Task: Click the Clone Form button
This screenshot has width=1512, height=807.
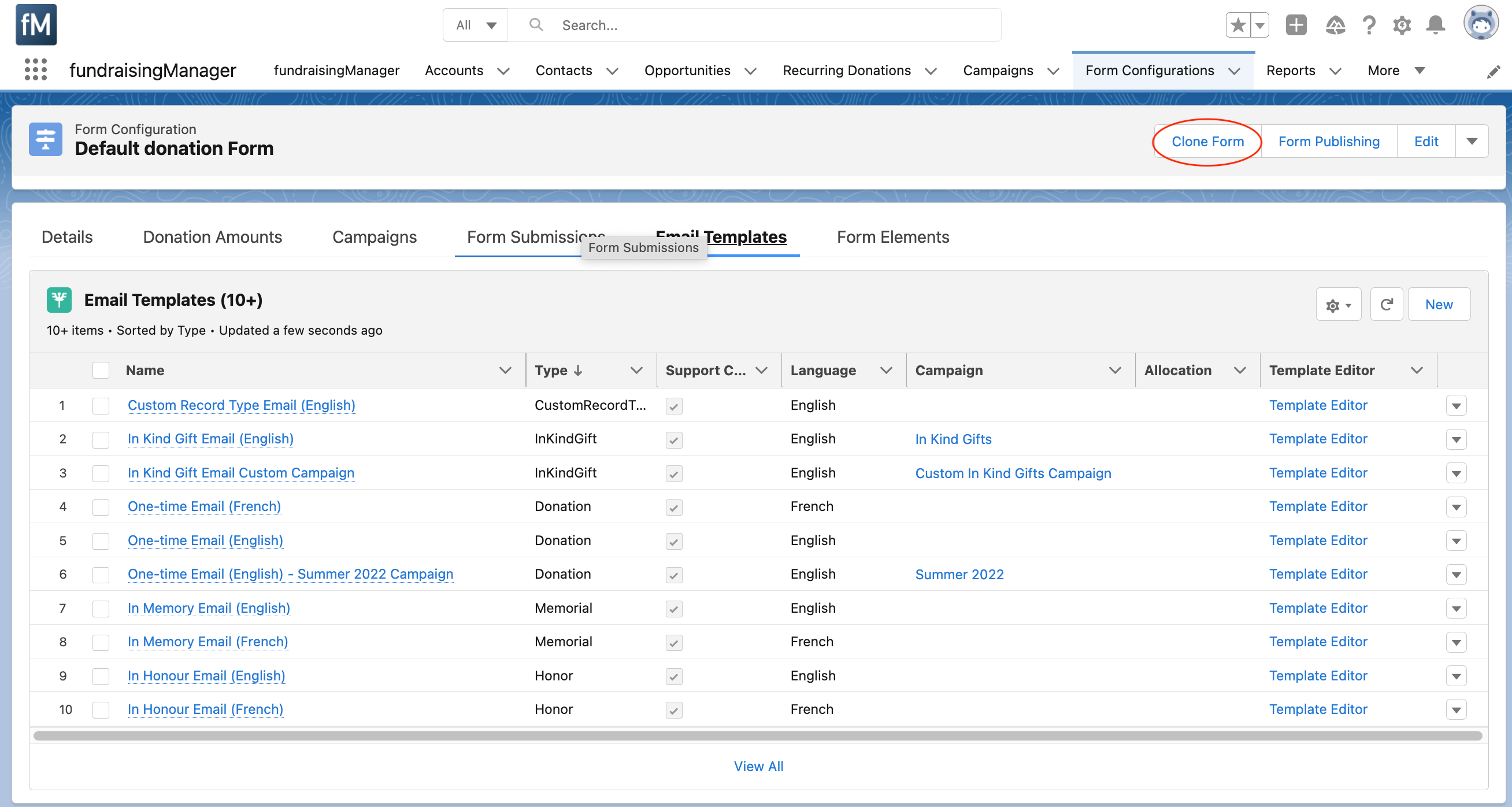Action: (1207, 142)
